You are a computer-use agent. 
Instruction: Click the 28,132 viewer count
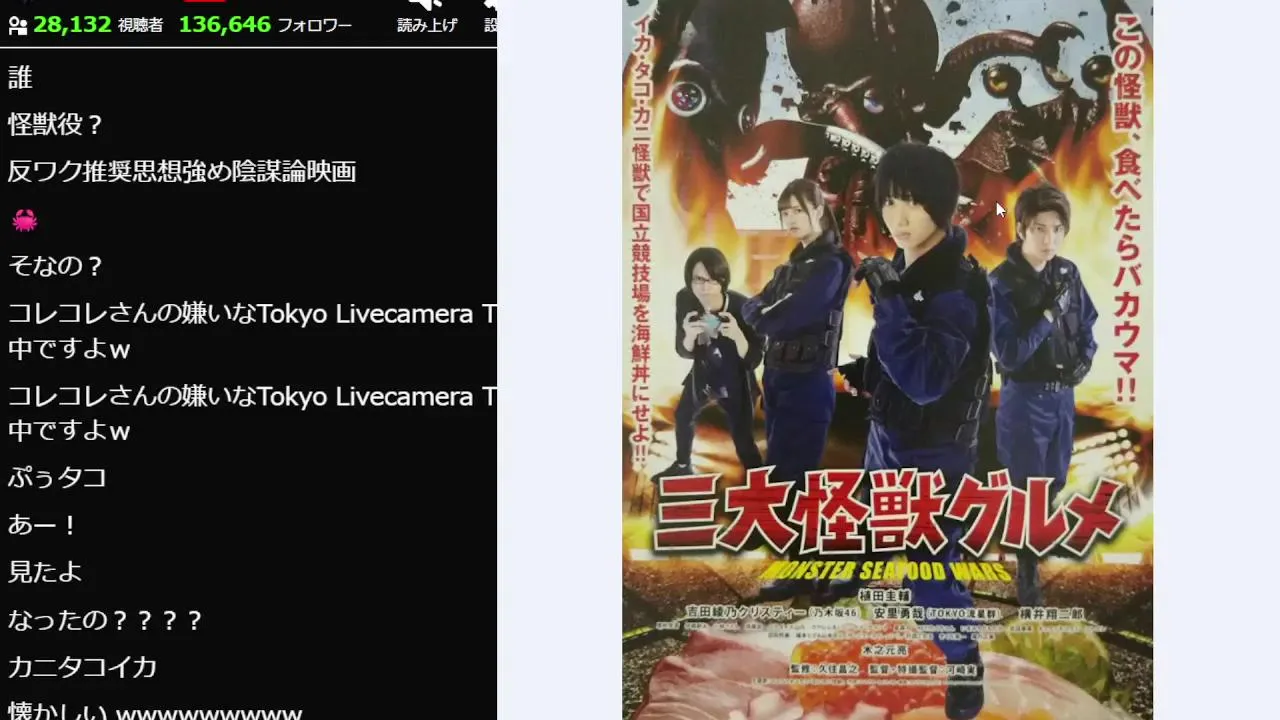tap(72, 25)
